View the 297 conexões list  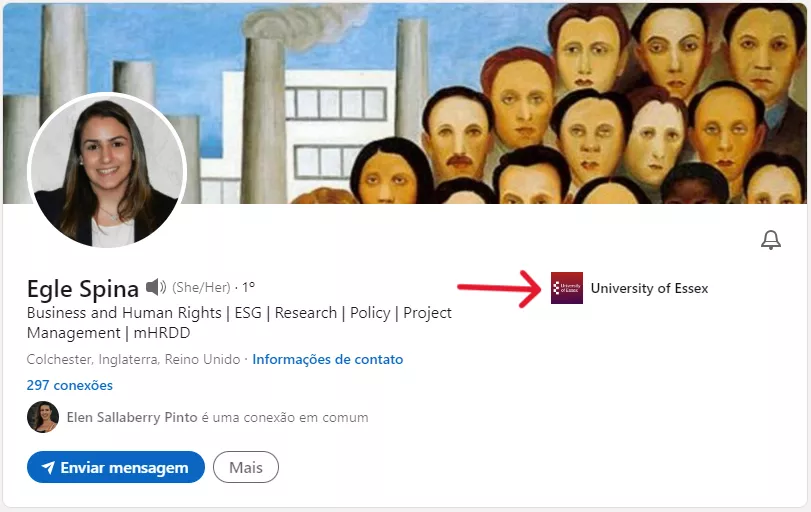point(70,385)
